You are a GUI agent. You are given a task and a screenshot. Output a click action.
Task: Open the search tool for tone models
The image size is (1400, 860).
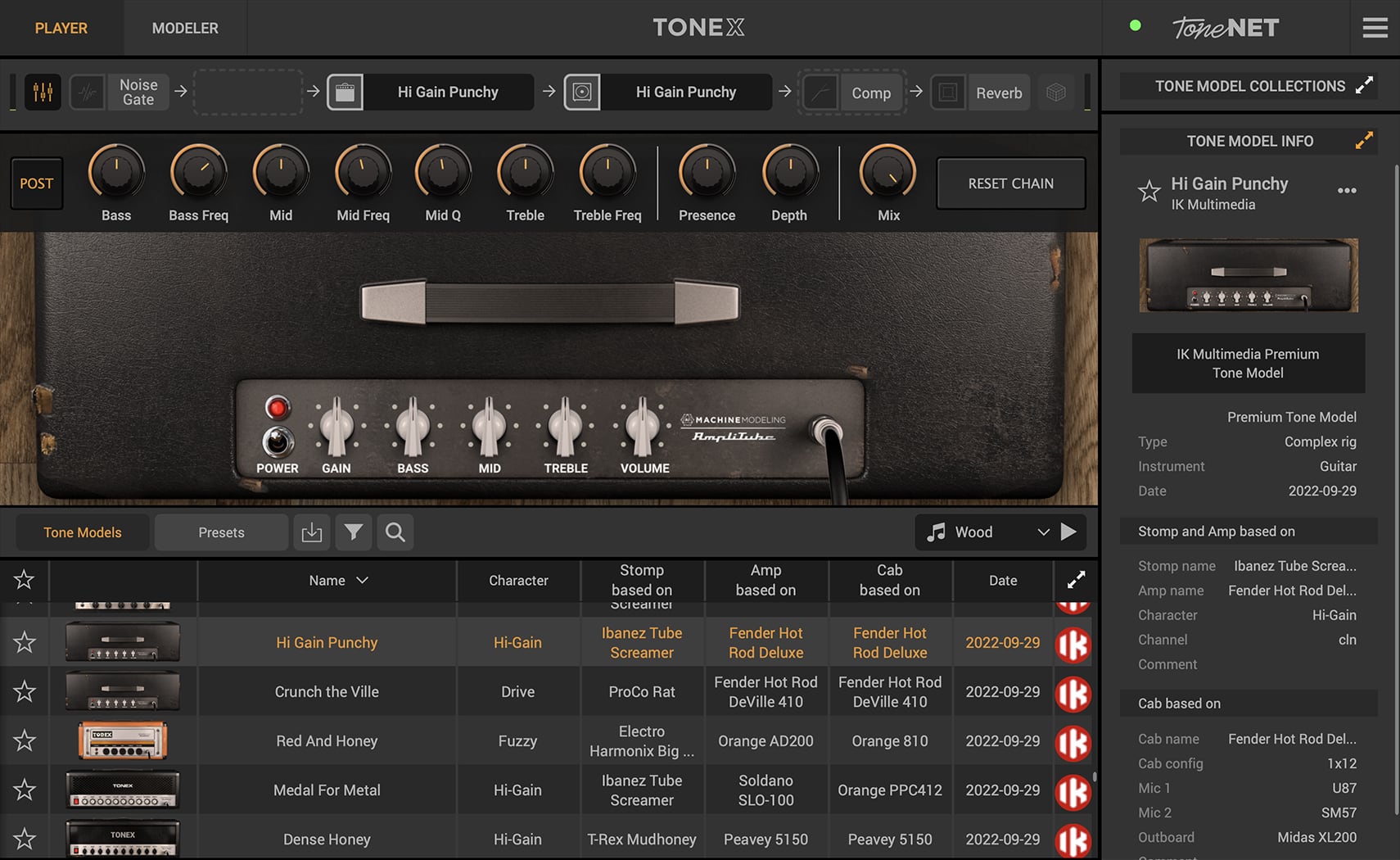[395, 532]
